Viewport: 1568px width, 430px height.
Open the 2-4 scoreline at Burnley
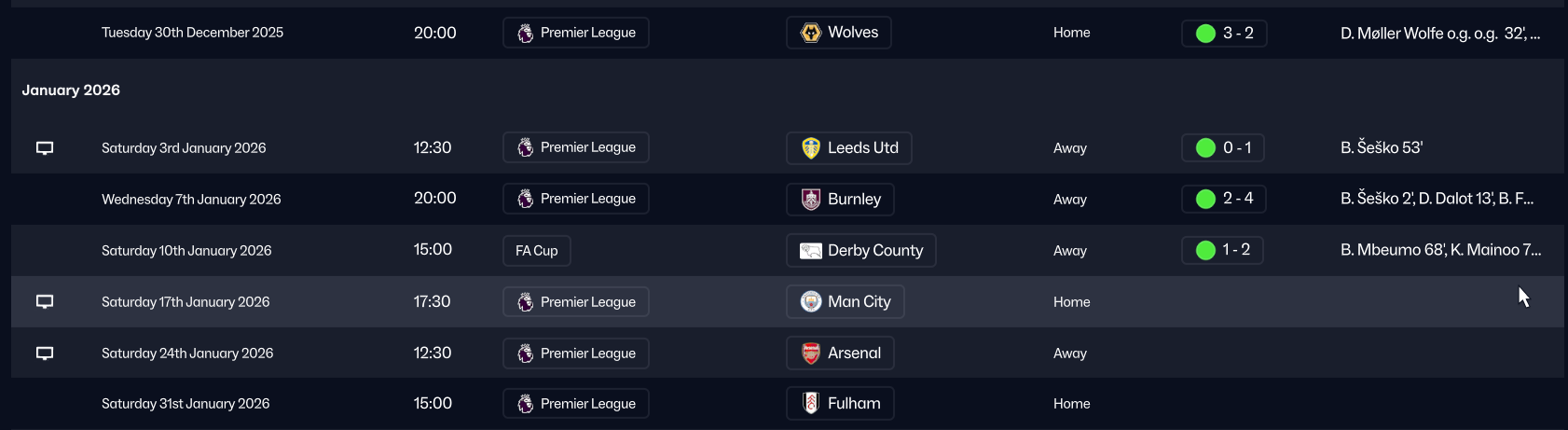click(x=1224, y=199)
